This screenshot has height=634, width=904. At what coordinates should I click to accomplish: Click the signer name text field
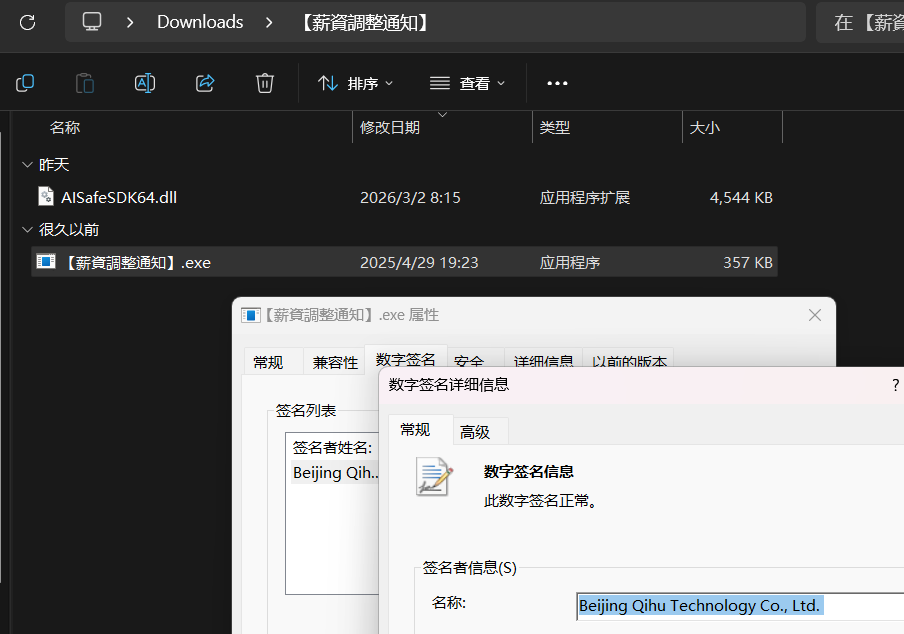click(x=740, y=606)
